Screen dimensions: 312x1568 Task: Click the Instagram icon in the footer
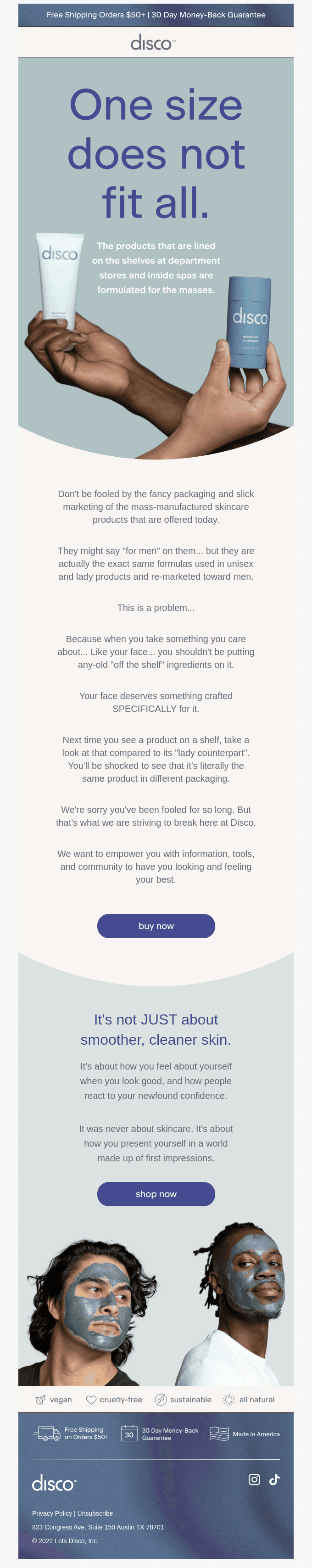click(254, 1479)
